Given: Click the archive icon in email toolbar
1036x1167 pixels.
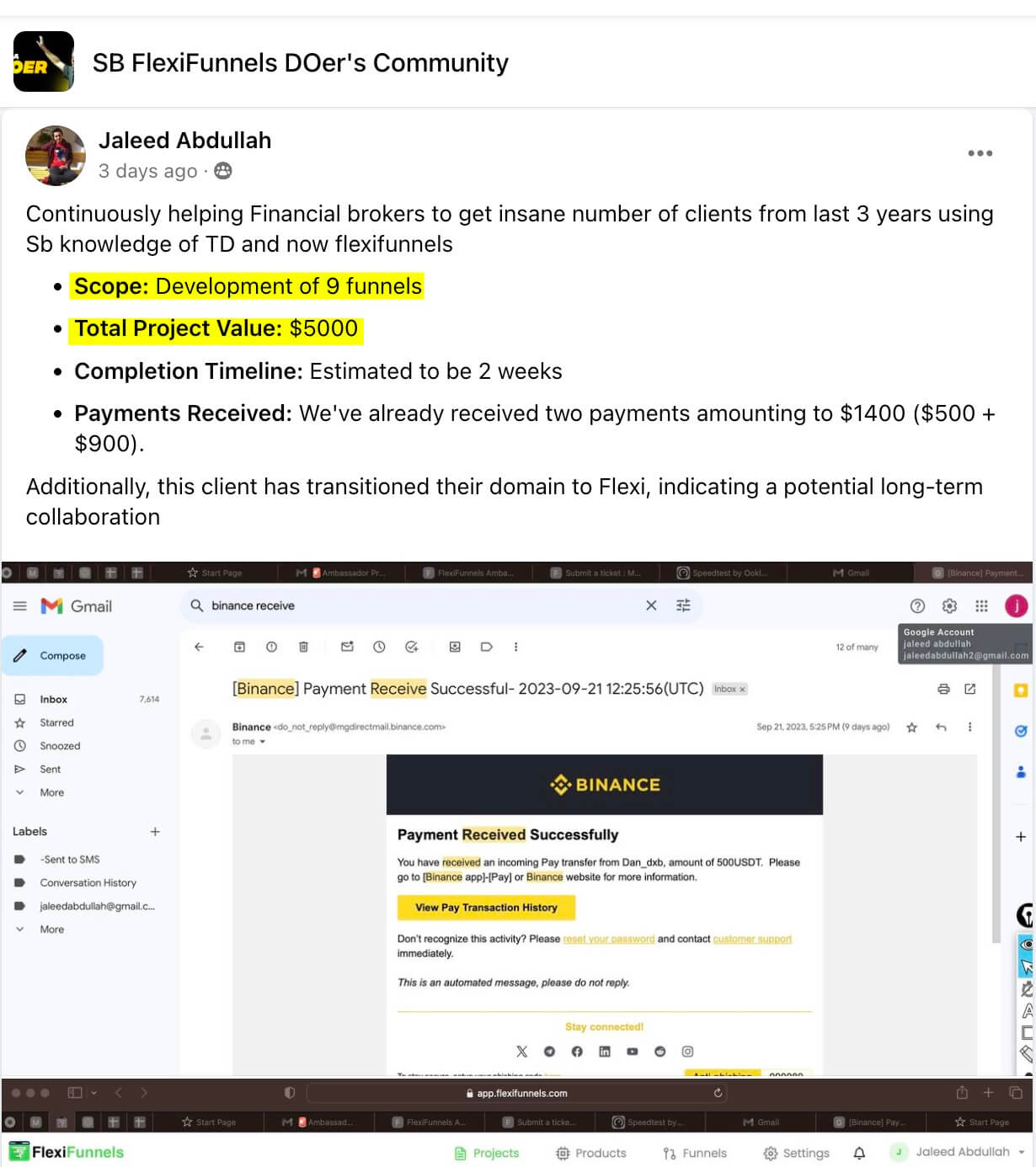Looking at the screenshot, I should (x=239, y=647).
